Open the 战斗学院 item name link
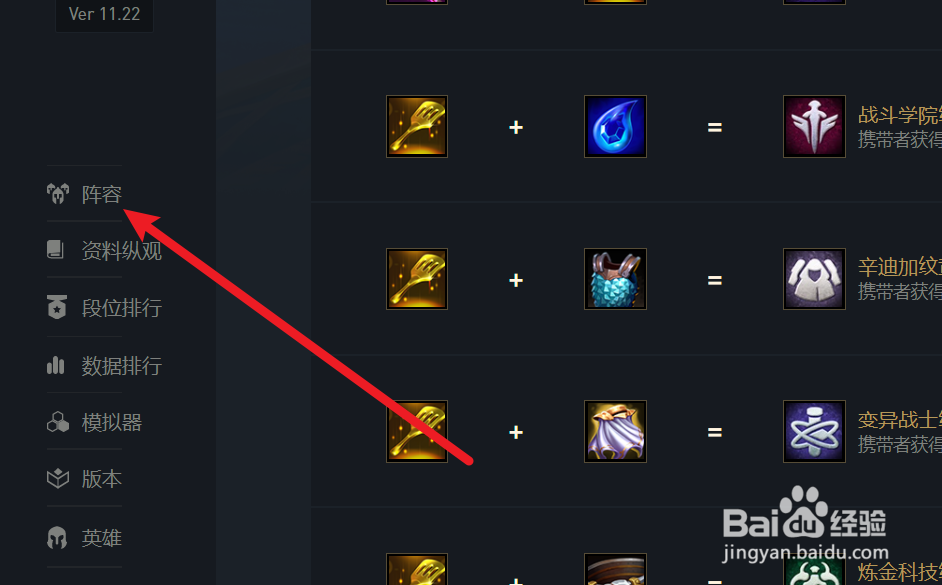The height and width of the screenshot is (585, 942). point(899,114)
